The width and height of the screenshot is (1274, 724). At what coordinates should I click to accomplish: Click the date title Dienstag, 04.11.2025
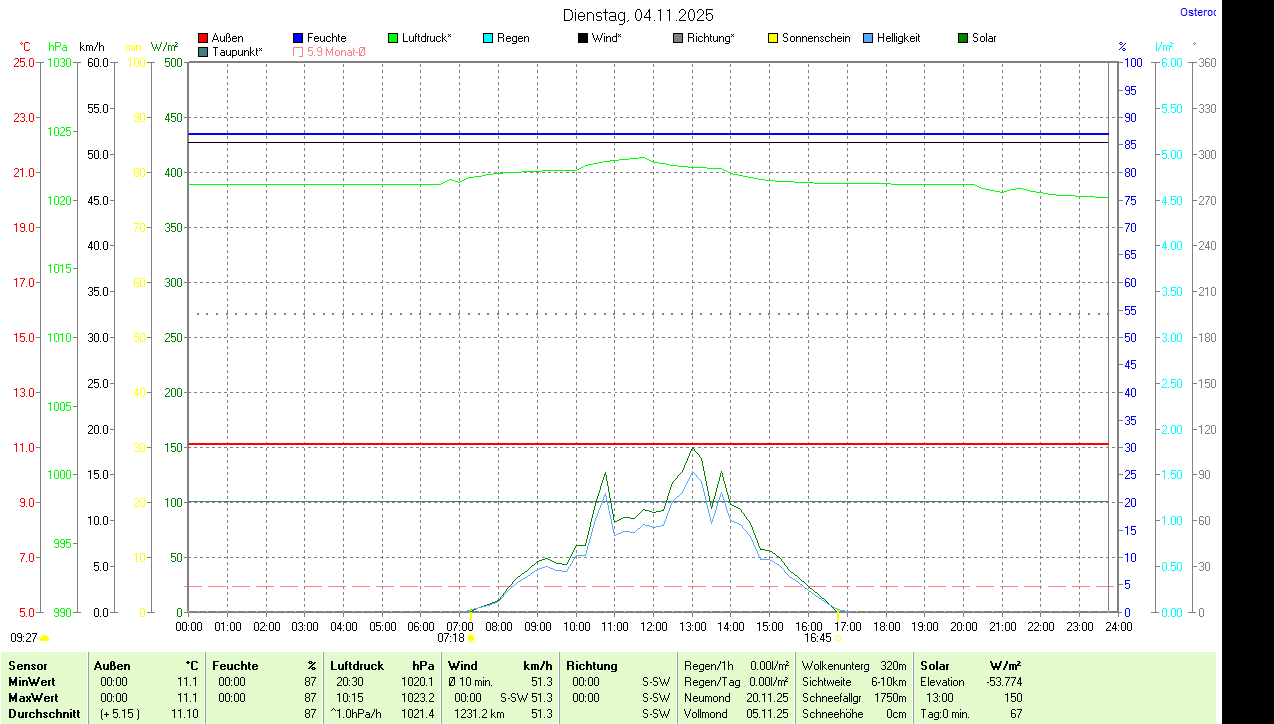coord(638,15)
